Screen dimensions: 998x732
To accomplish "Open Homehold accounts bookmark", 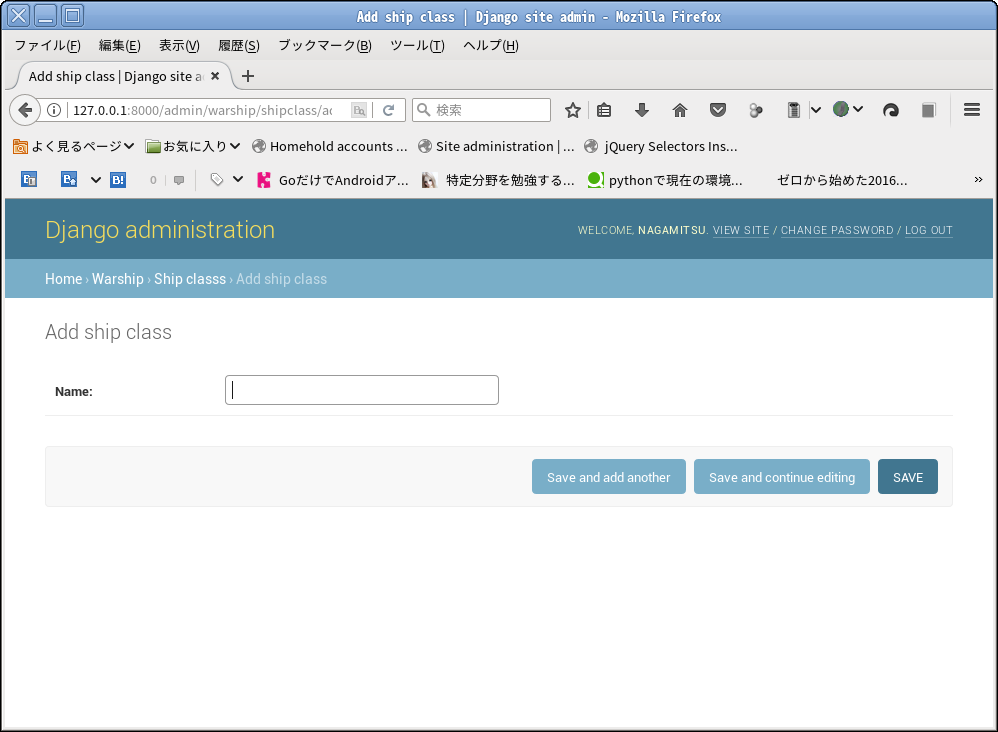I will (x=330, y=146).
